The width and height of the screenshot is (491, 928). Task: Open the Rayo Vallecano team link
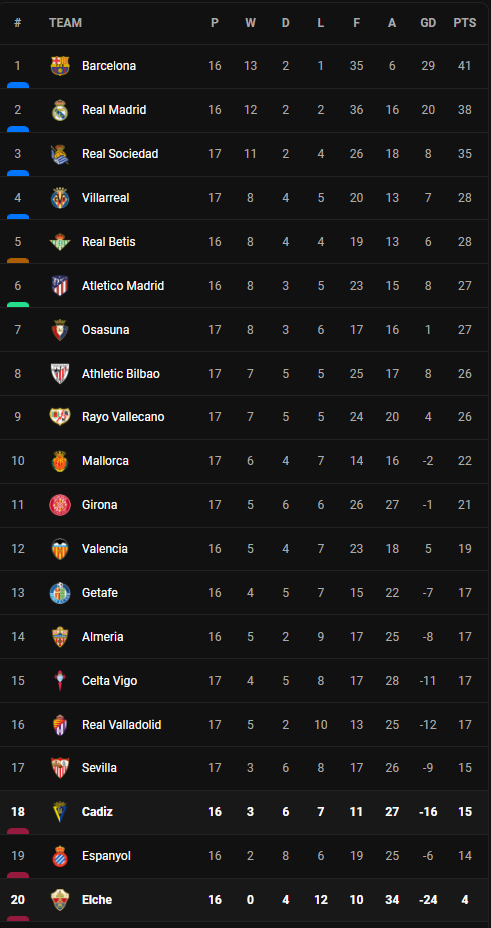coord(123,417)
